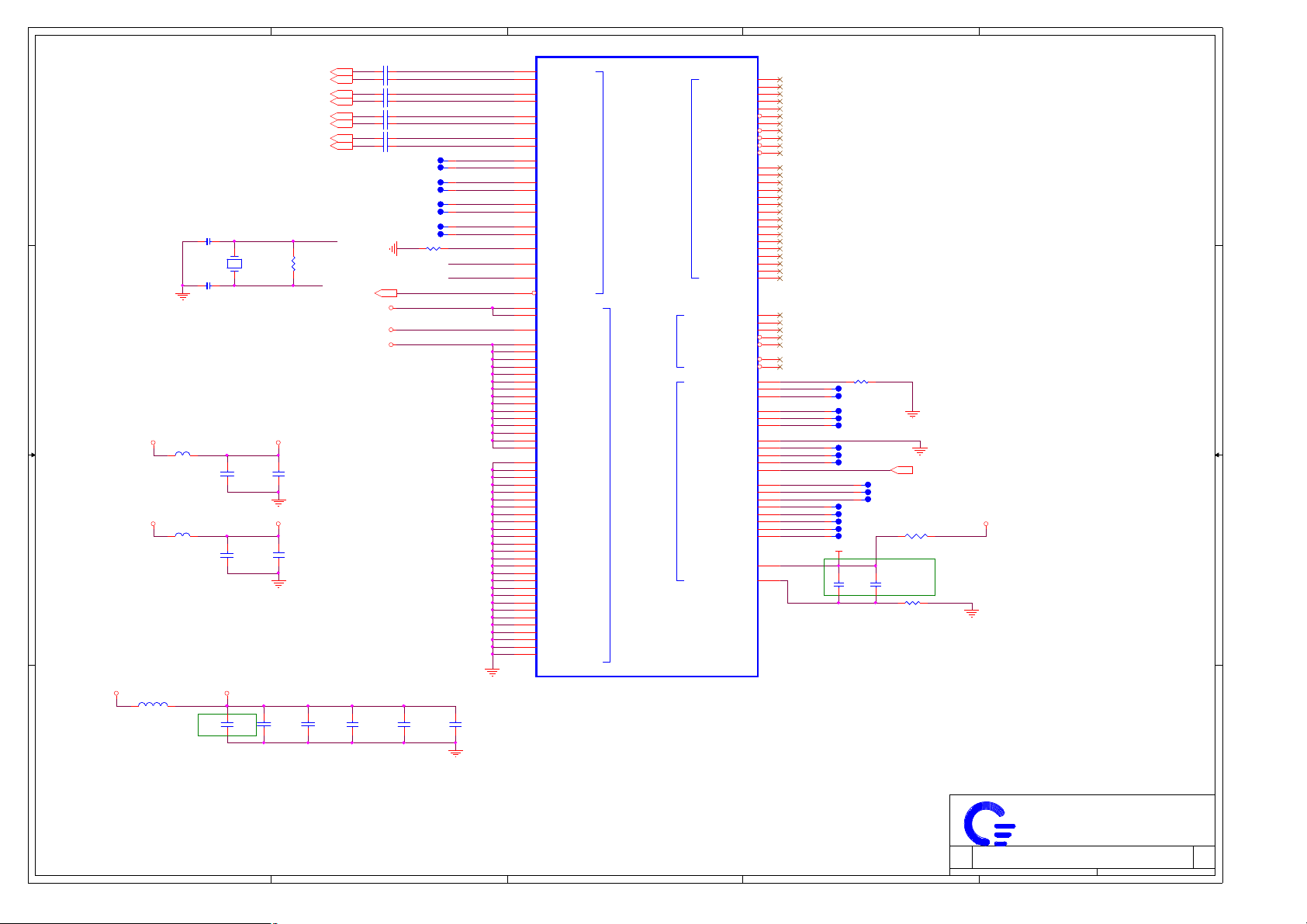The height and width of the screenshot is (924, 1307).
Task: Select the green-boxed capacitor in the six-capacitor row
Action: point(227,725)
